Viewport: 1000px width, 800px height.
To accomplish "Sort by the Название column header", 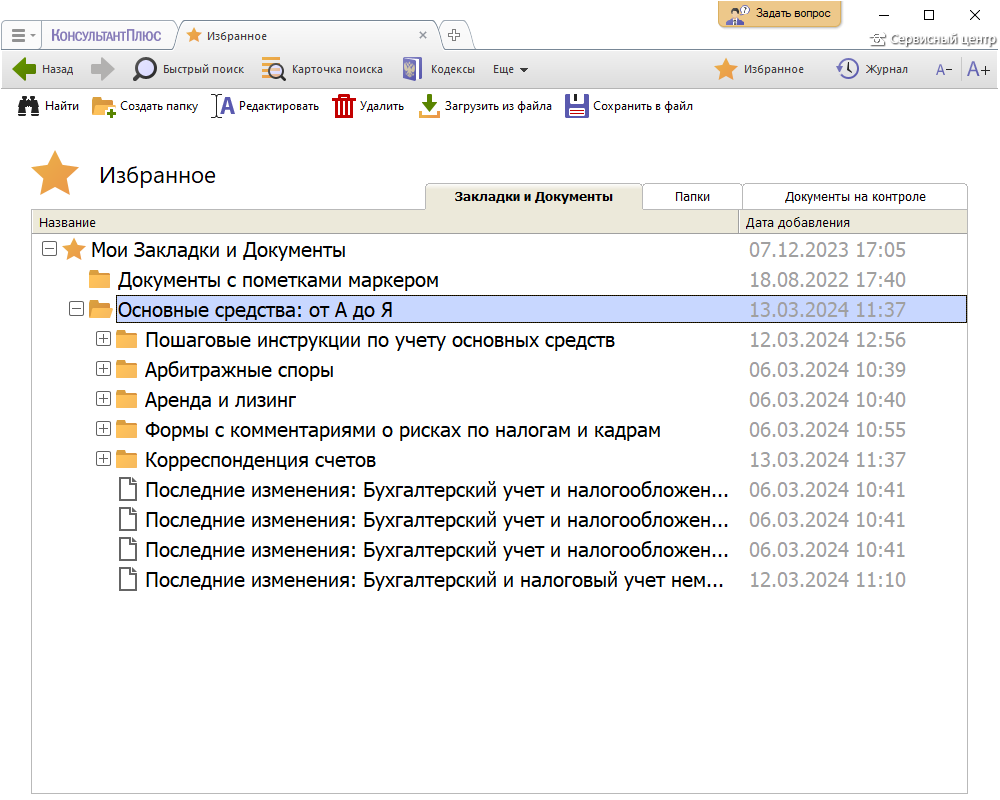I will [x=385, y=222].
